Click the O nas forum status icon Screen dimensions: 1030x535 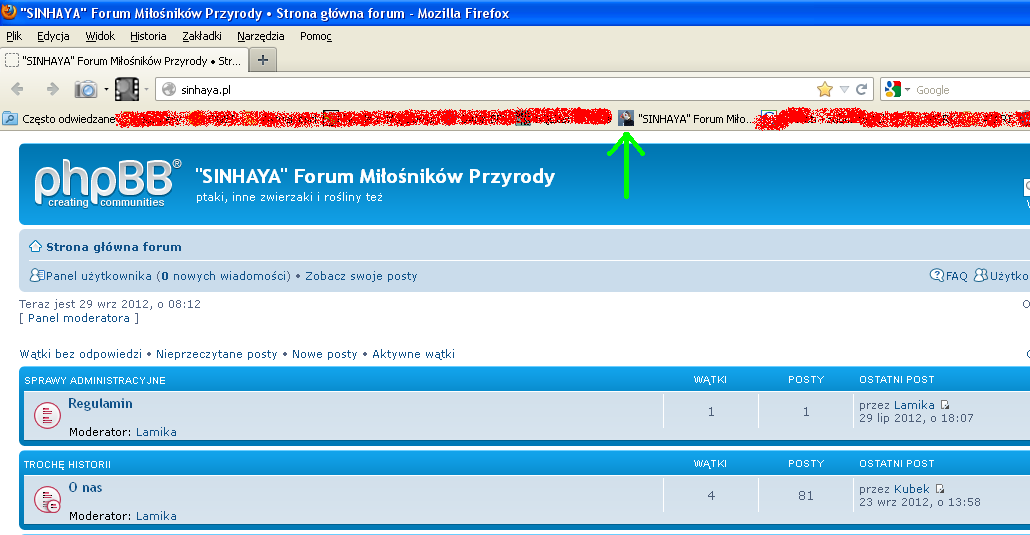[47, 499]
